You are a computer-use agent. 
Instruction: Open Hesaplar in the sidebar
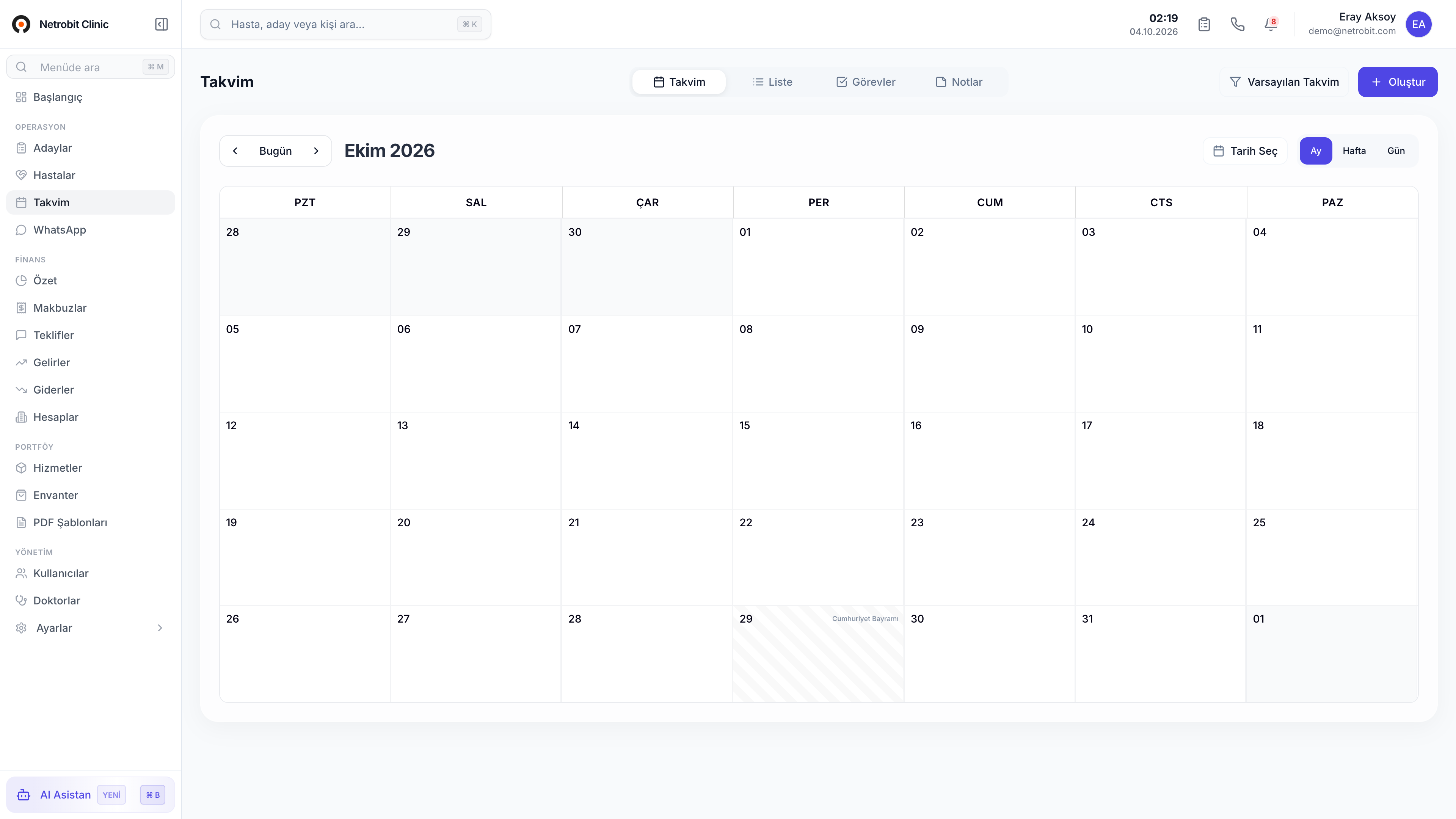pyautogui.click(x=91, y=417)
